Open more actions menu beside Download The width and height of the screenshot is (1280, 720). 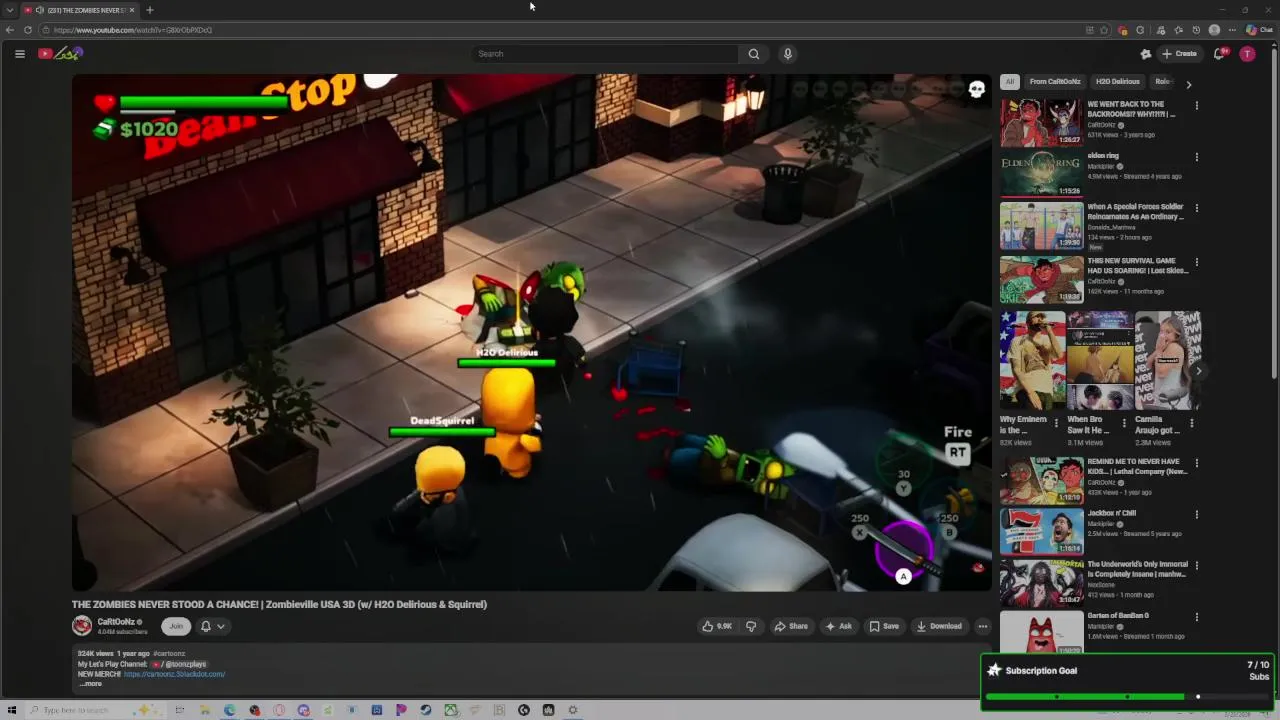coord(982,626)
